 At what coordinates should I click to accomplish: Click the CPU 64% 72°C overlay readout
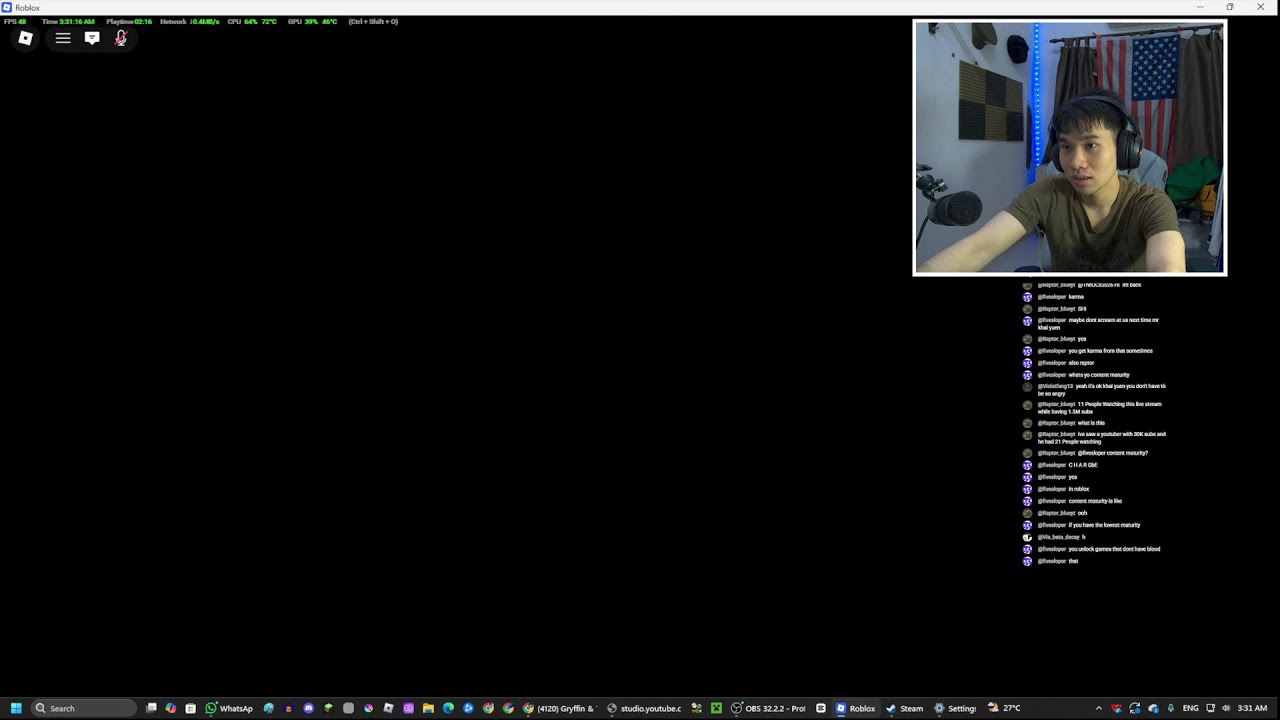tap(252, 21)
